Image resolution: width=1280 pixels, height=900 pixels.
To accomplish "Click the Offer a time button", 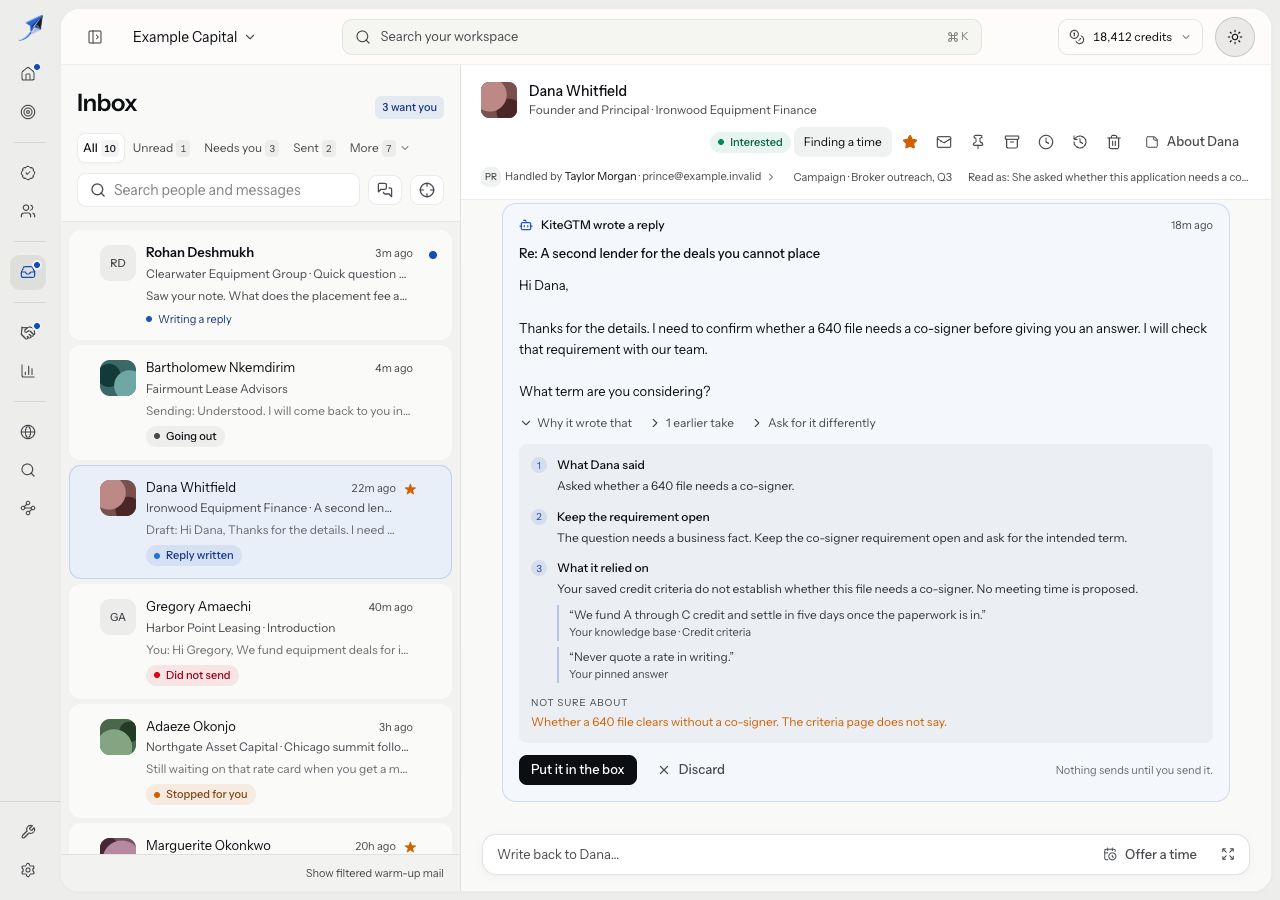I will coord(1150,854).
